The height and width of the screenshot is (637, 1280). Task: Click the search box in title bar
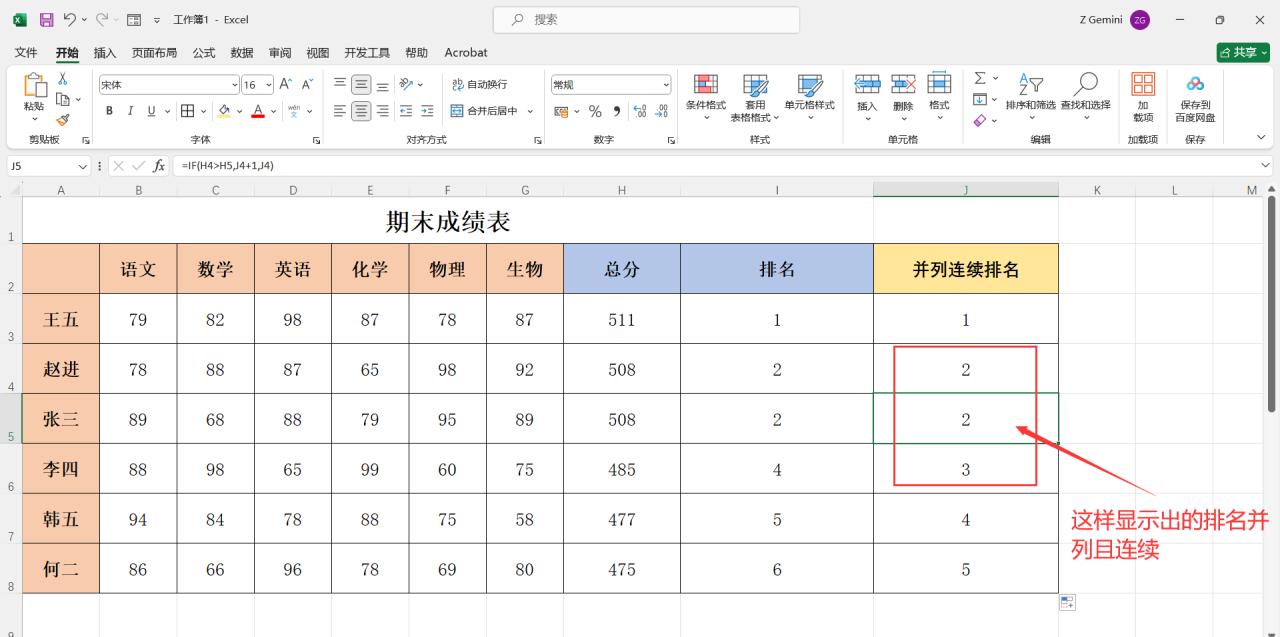[646, 20]
